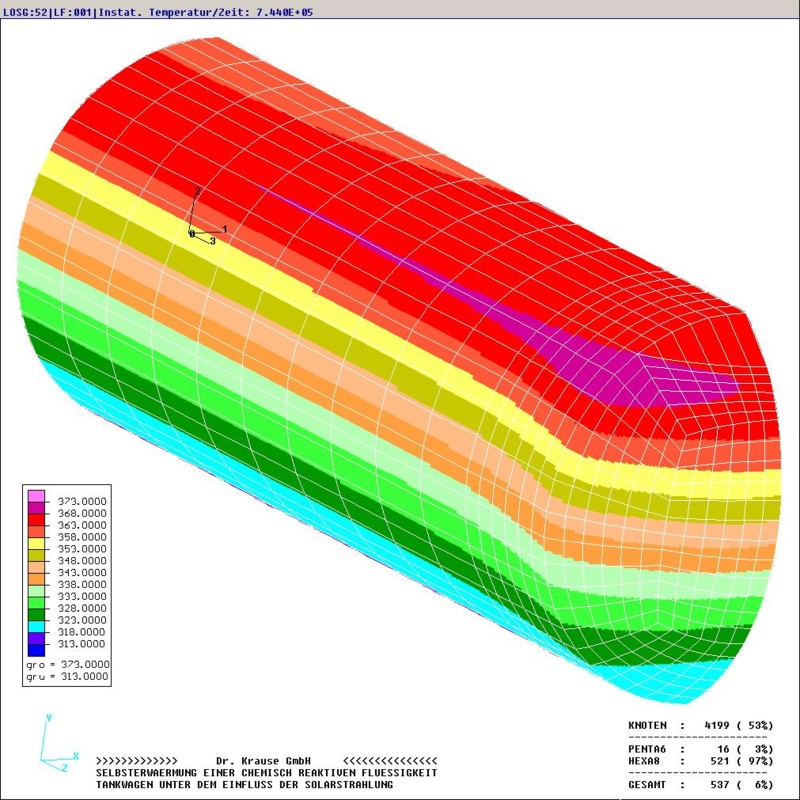Click the 'PENTA6 : 16 ( 3%)' line
The image size is (800, 800).
pyautogui.click(x=701, y=749)
